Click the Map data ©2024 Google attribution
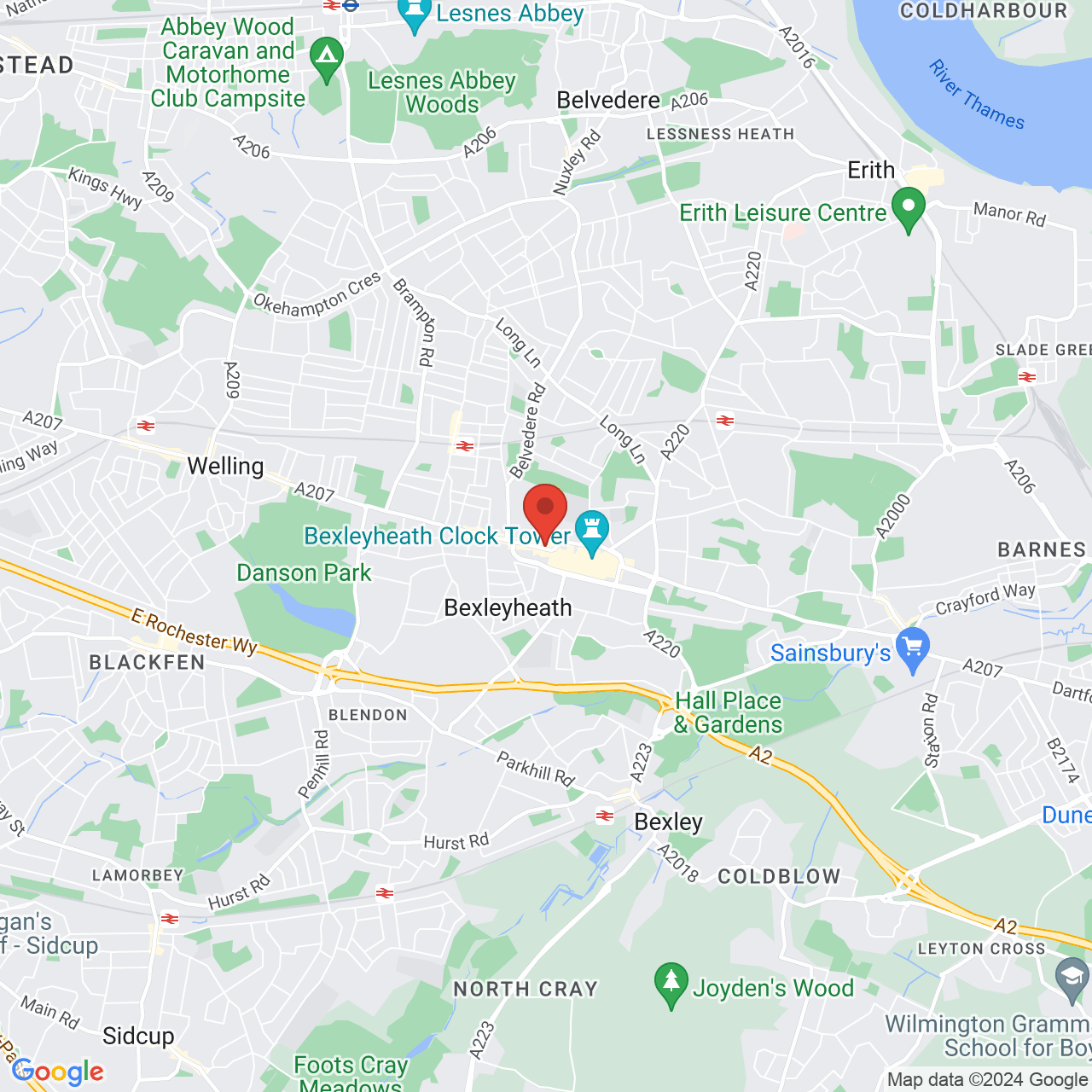 point(988,1079)
